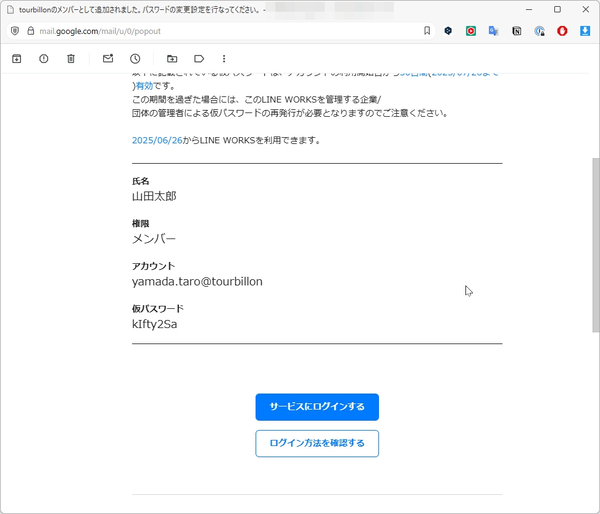Delete the email with trash icon
Screen dimensions: 600x514
pyautogui.click(x=71, y=59)
